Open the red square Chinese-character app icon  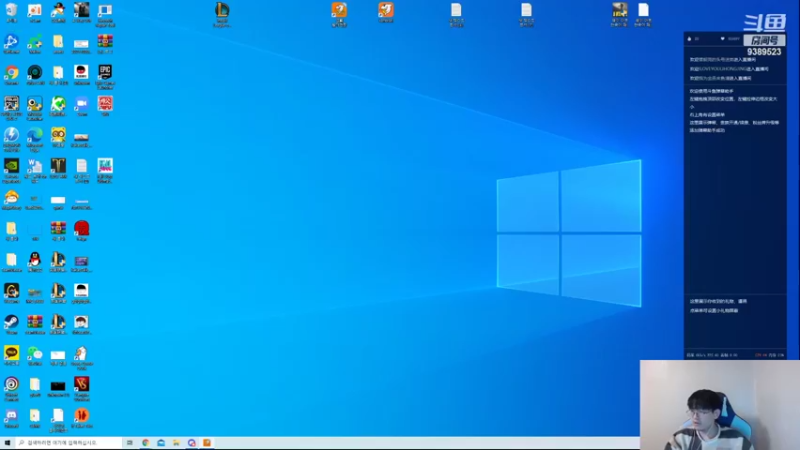tap(105, 106)
